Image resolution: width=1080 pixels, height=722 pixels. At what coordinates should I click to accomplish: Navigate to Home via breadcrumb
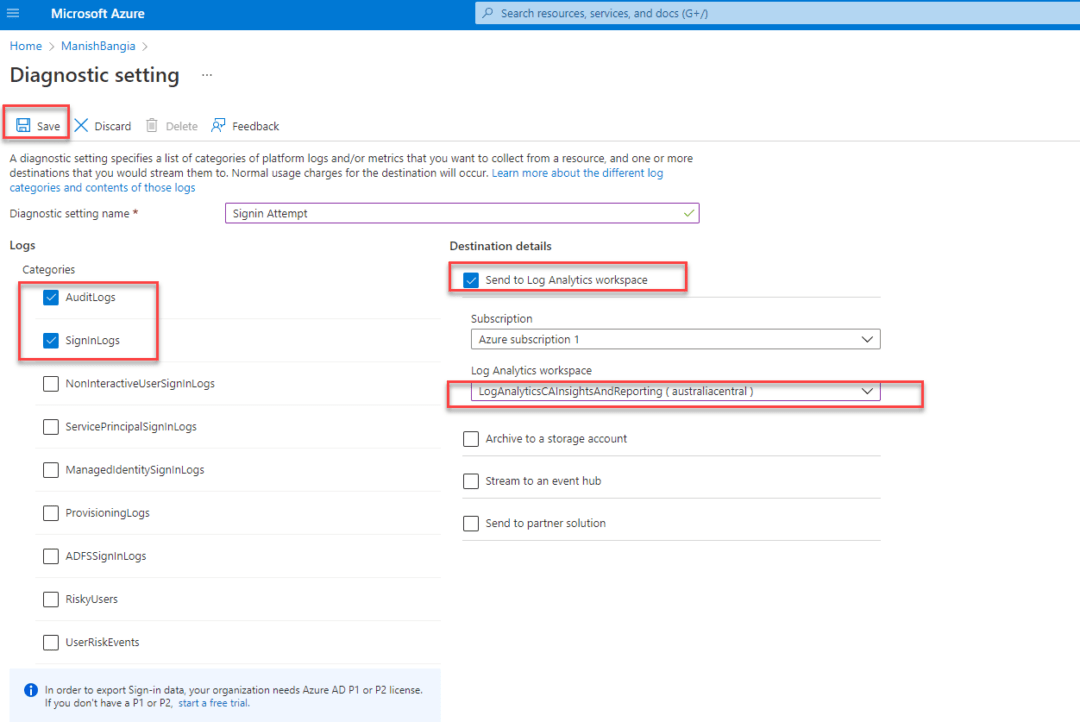(x=25, y=45)
